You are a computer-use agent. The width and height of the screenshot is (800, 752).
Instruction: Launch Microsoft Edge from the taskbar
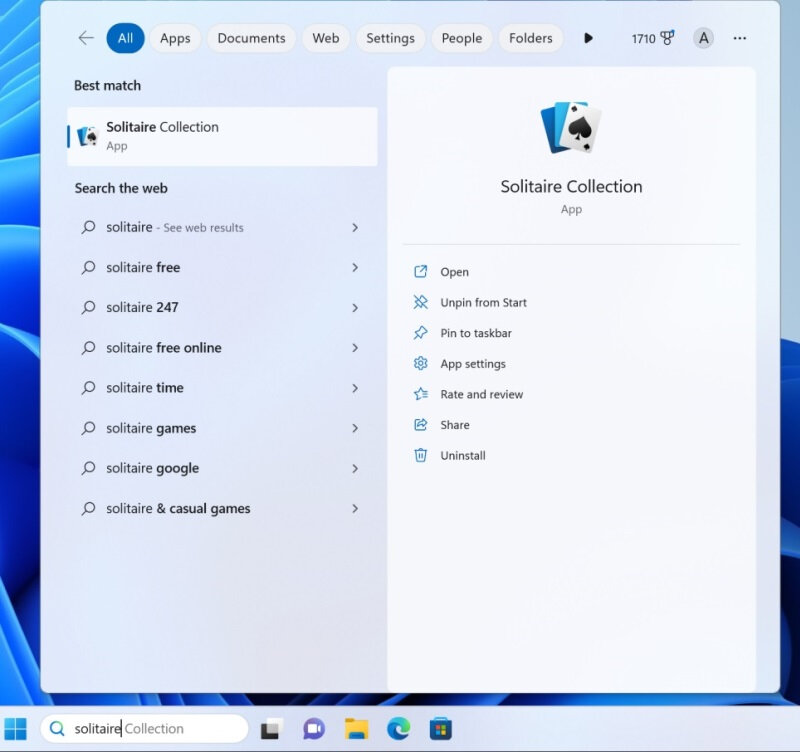[x=398, y=729]
